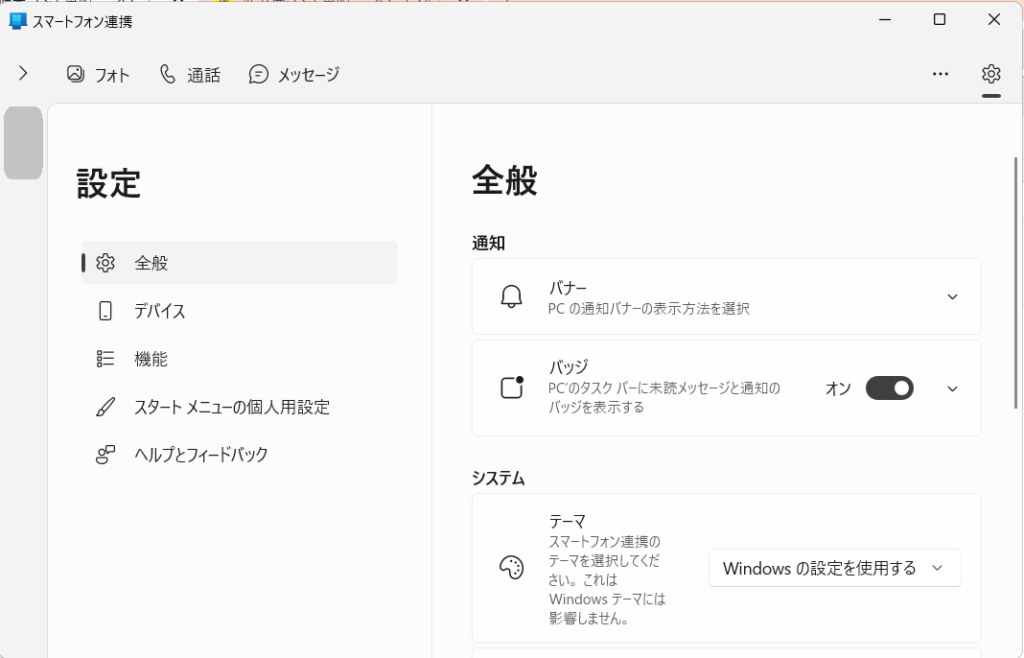Open Settings via the gear icon

point(990,73)
